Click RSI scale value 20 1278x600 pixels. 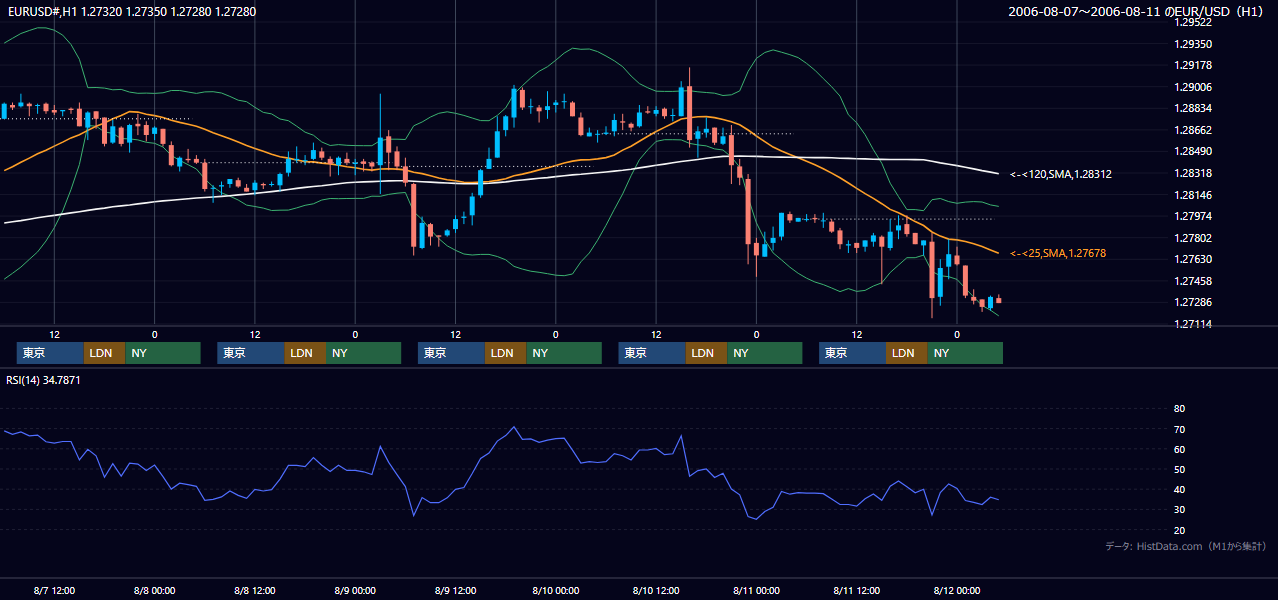click(x=1179, y=531)
